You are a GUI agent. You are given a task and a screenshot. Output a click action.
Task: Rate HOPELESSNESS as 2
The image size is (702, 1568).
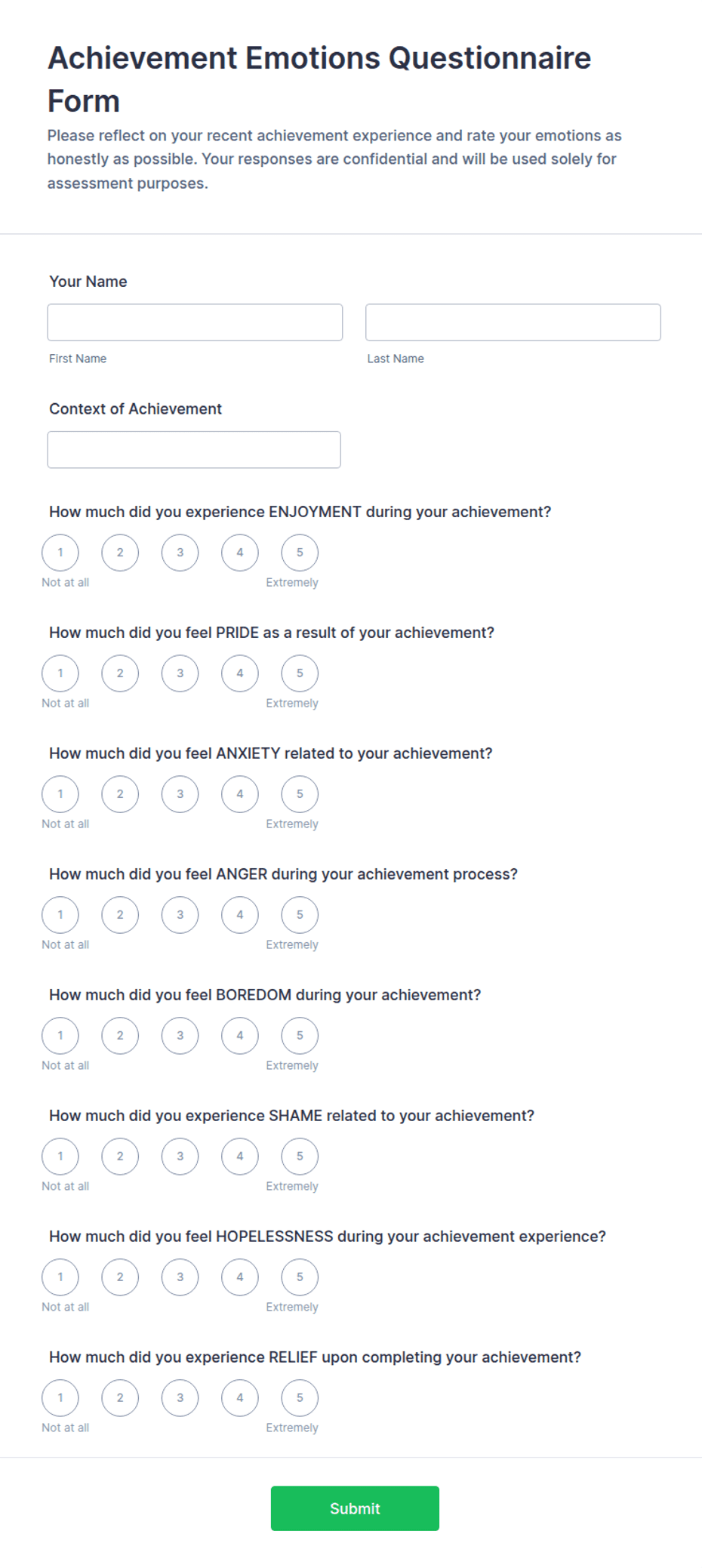pyautogui.click(x=120, y=1277)
